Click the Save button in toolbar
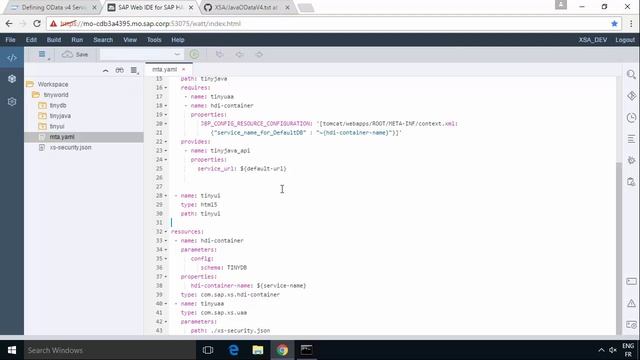Viewport: 640px width, 360px height. tap(75, 54)
